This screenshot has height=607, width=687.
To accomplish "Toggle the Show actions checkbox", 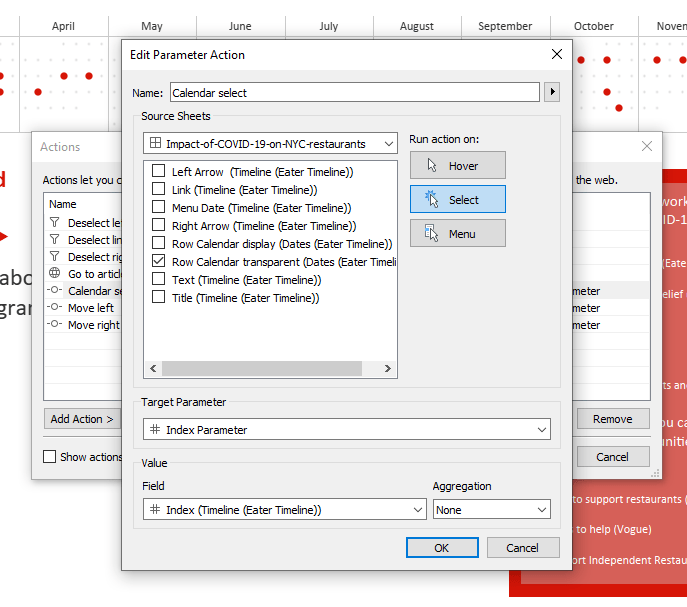I will click(50, 457).
